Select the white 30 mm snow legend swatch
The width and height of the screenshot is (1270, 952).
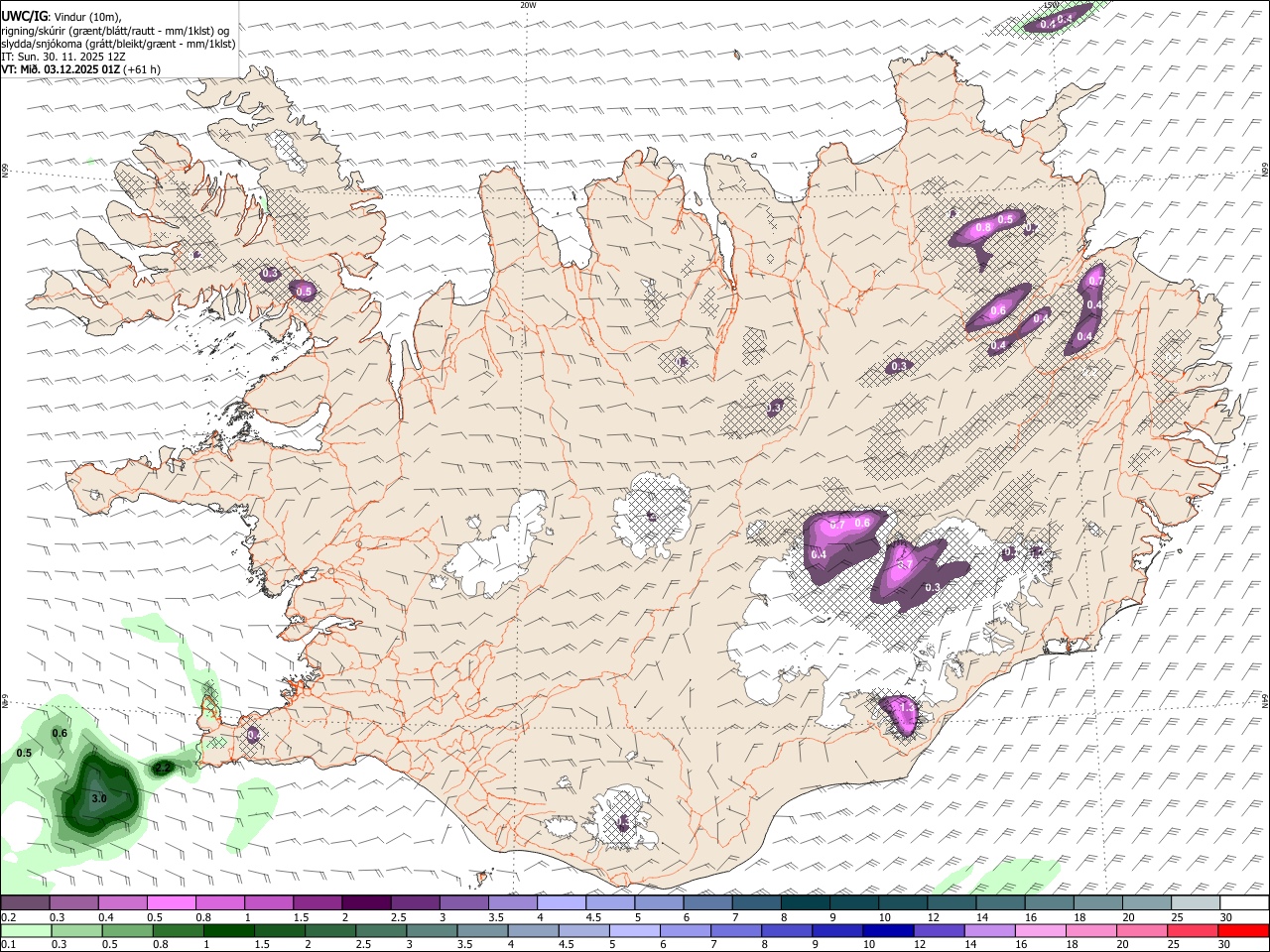[x=1244, y=902]
